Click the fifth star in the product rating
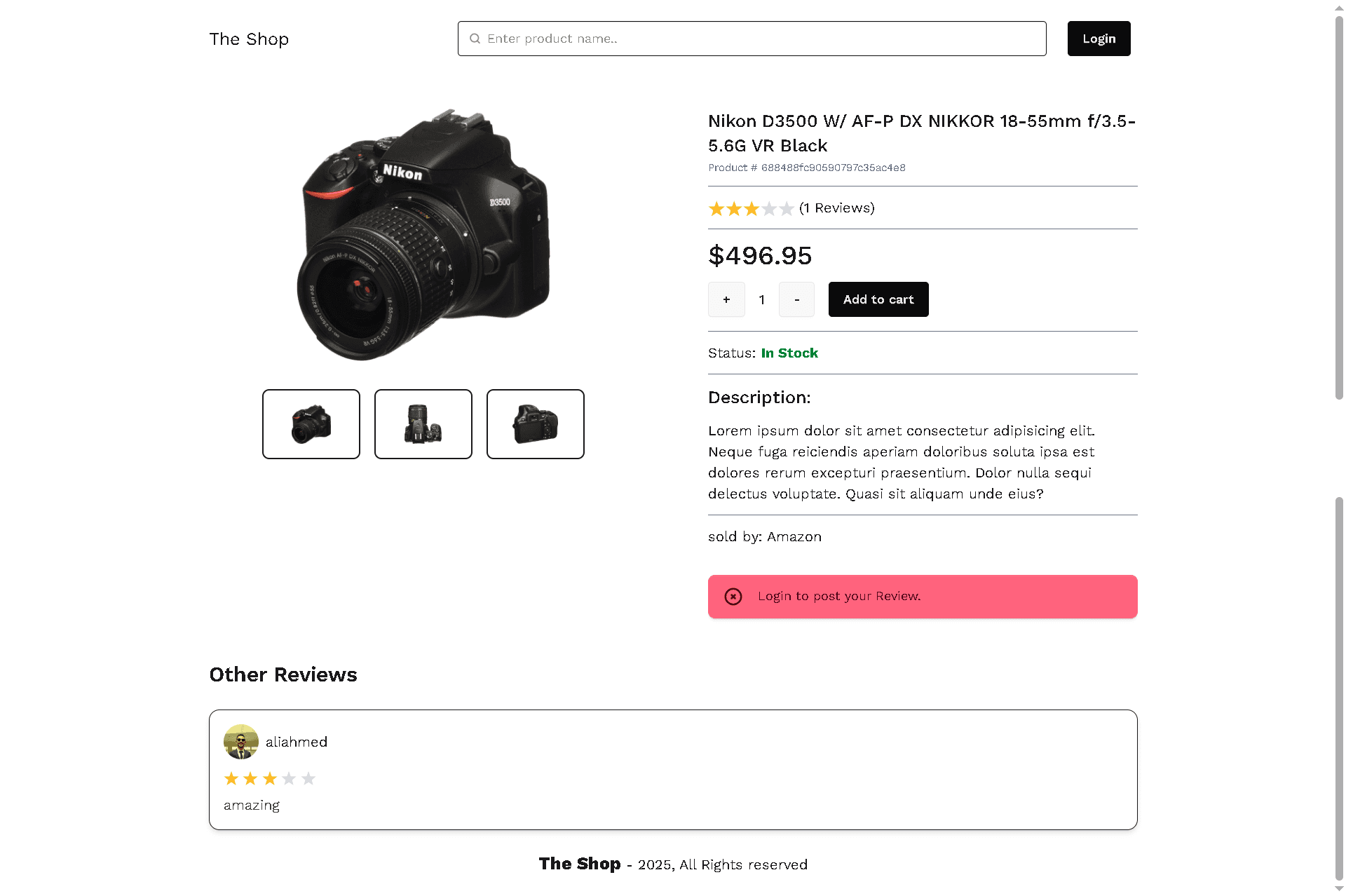The width and height of the screenshot is (1346, 896). pos(787,209)
